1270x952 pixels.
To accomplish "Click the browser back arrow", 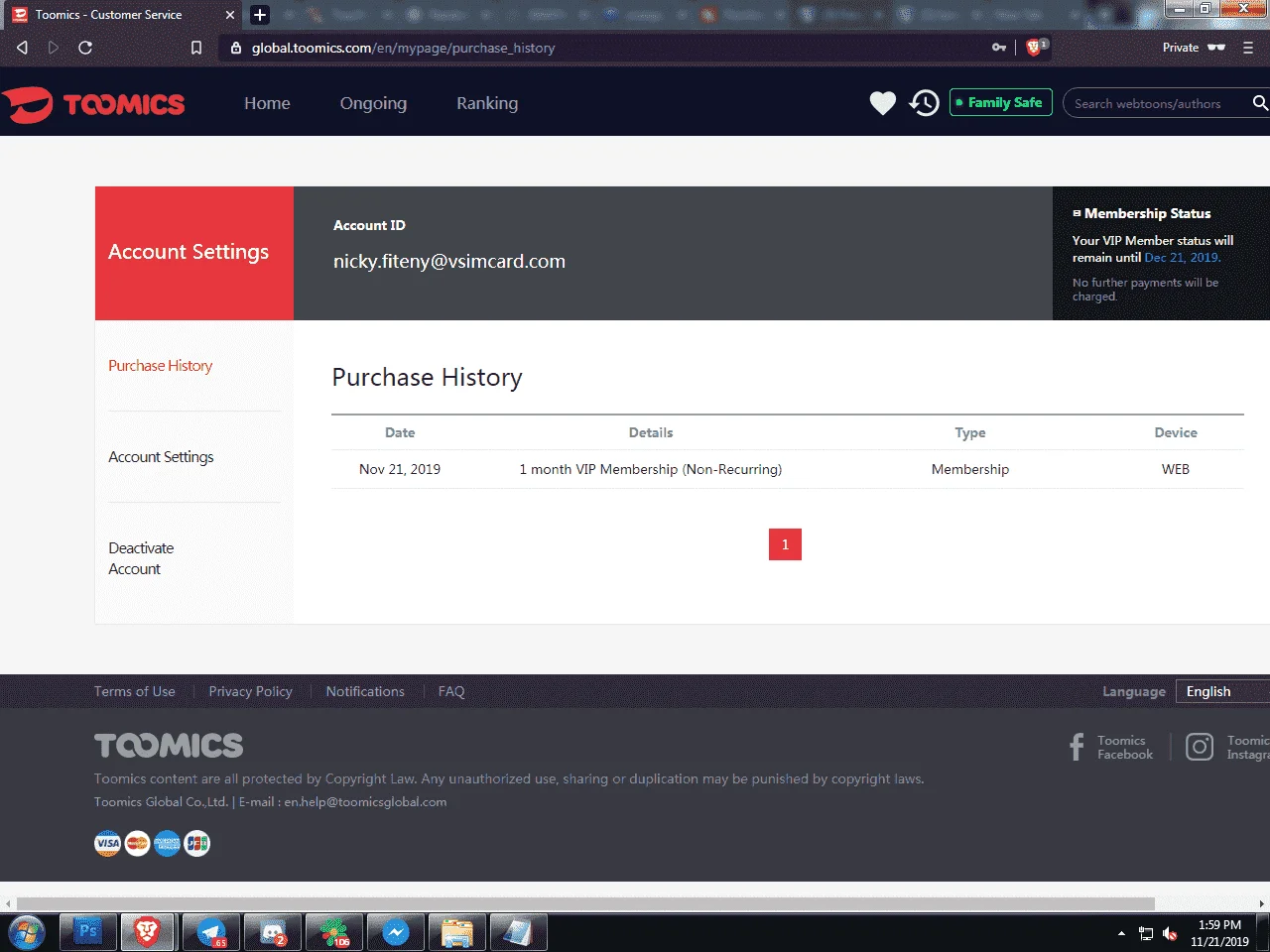I will coord(22,48).
